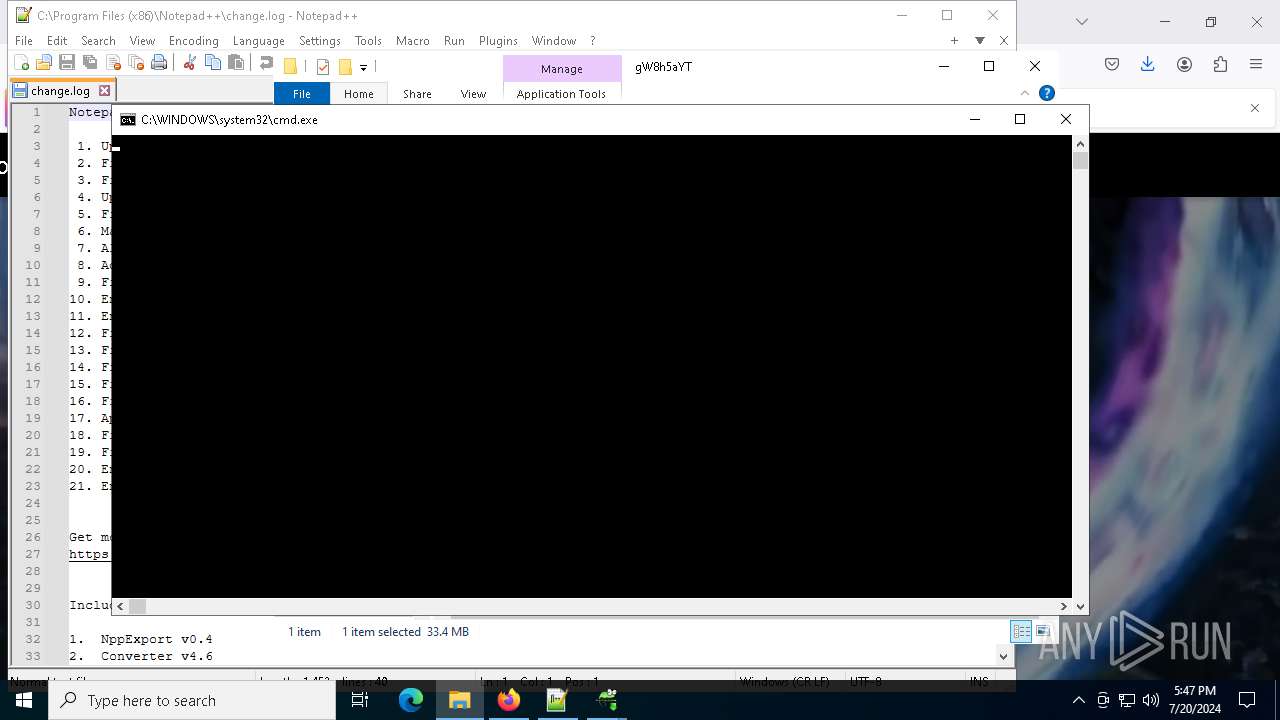Screen dimensions: 1280x720
Task: Click the Cut scissors icon in Notepad++
Action: pos(189,63)
